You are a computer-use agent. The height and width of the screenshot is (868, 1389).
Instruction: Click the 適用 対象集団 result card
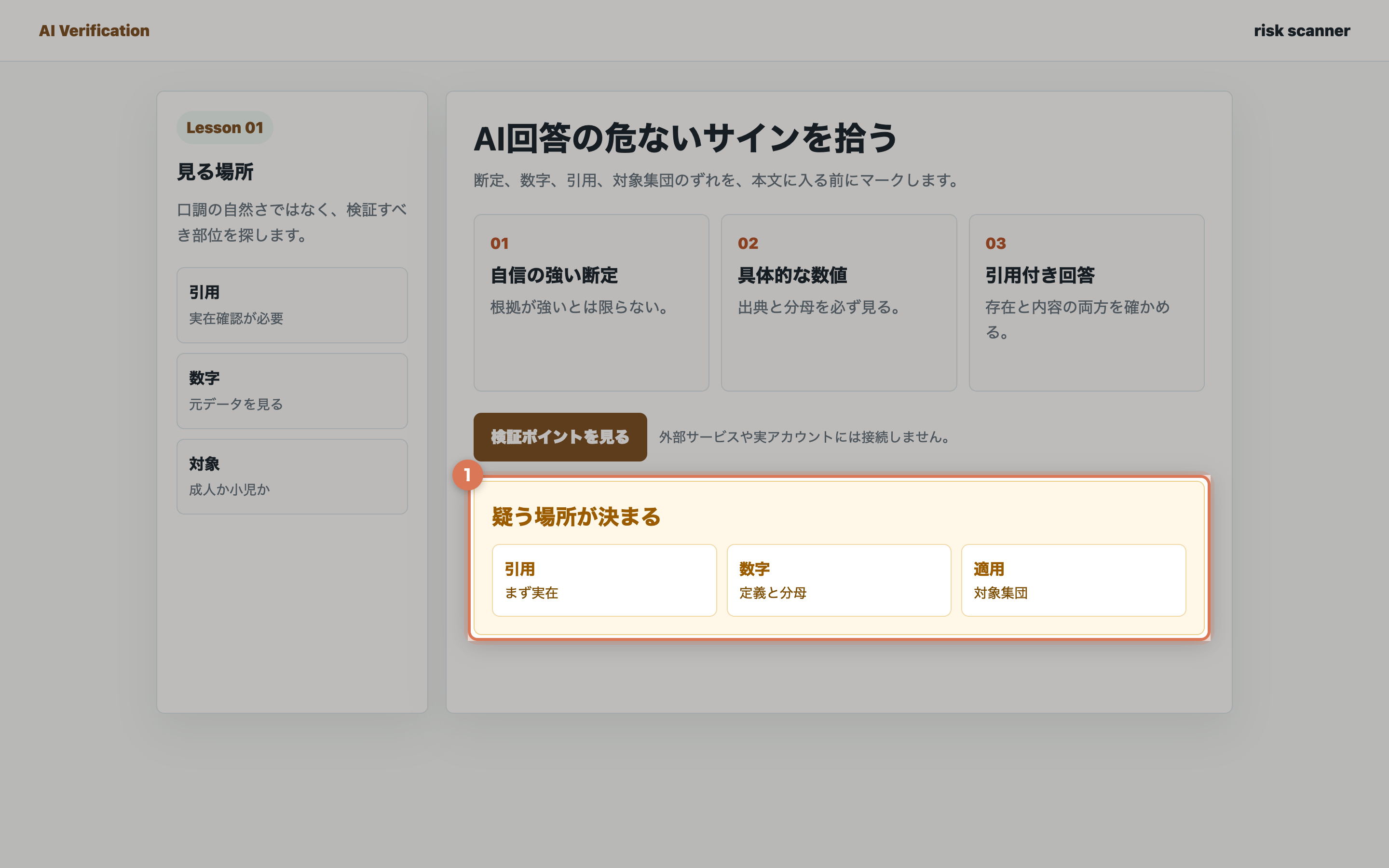[x=1073, y=581]
